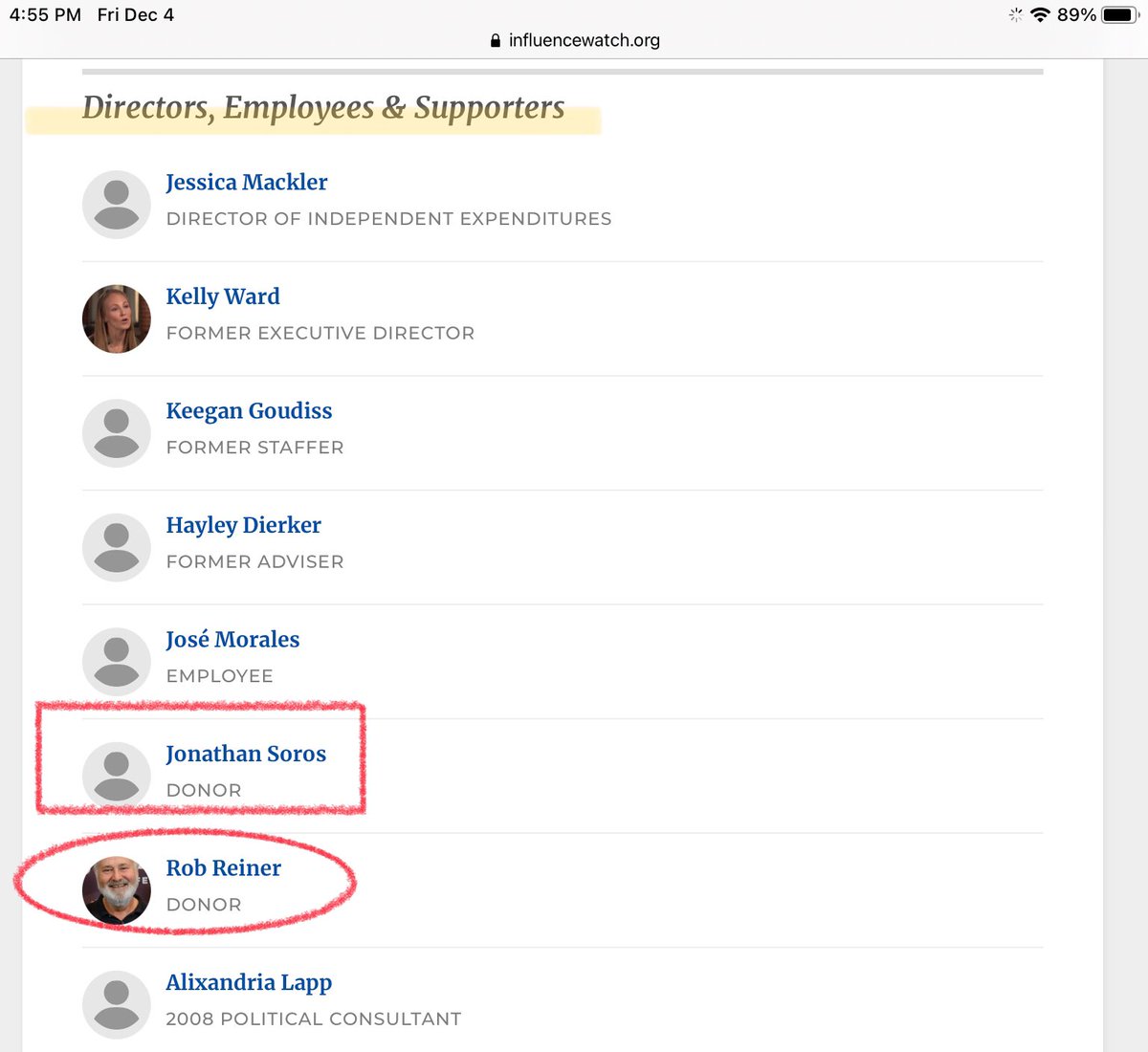Click José Morales placeholder avatar
1148x1052 pixels.
point(117,662)
